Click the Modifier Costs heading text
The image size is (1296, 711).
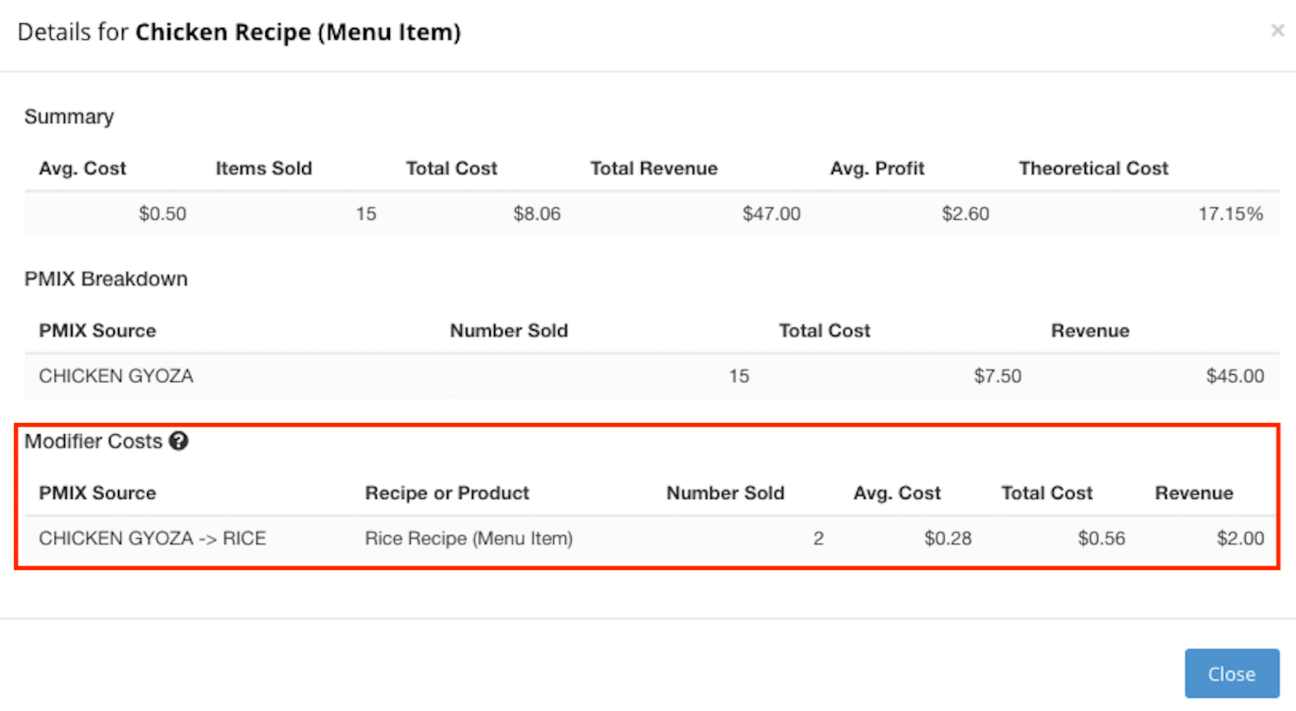pyautogui.click(x=93, y=441)
